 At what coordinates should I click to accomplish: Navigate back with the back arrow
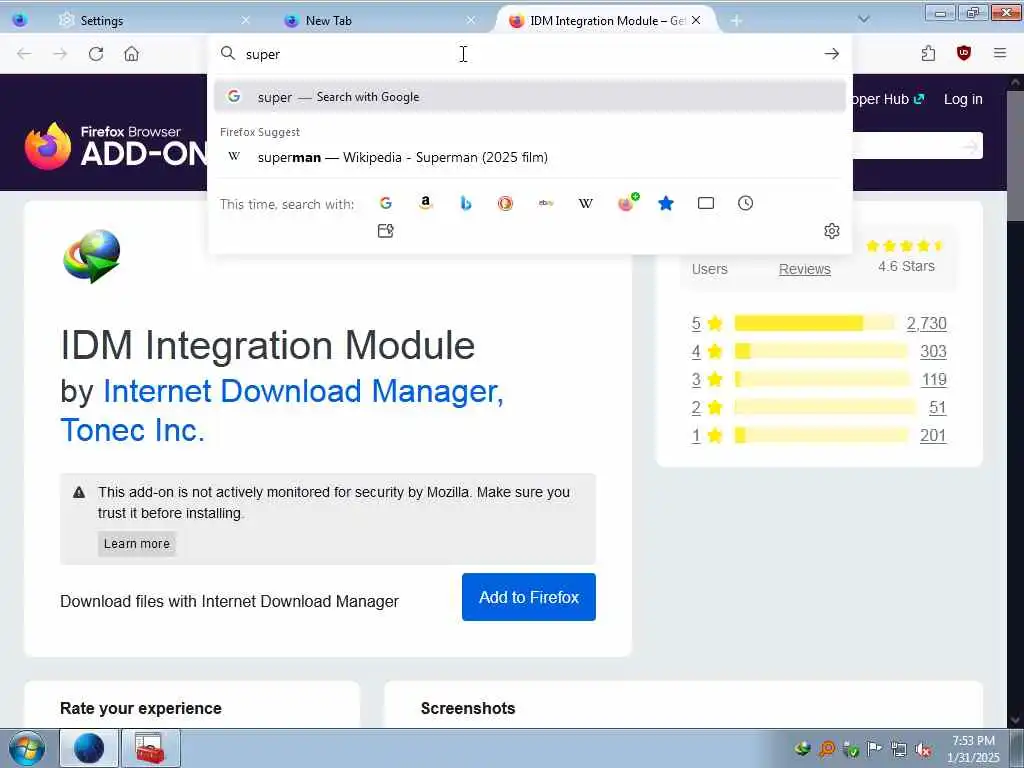pyautogui.click(x=24, y=54)
